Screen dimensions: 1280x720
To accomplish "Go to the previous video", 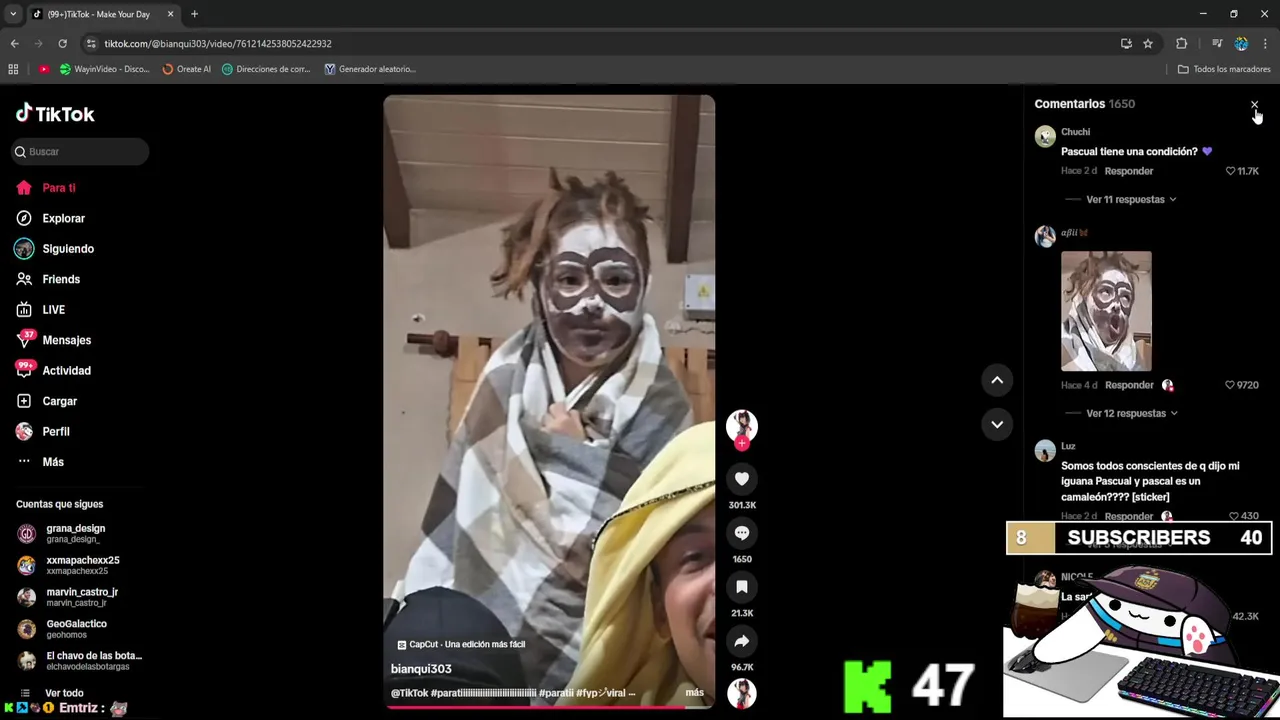I will tap(997, 380).
